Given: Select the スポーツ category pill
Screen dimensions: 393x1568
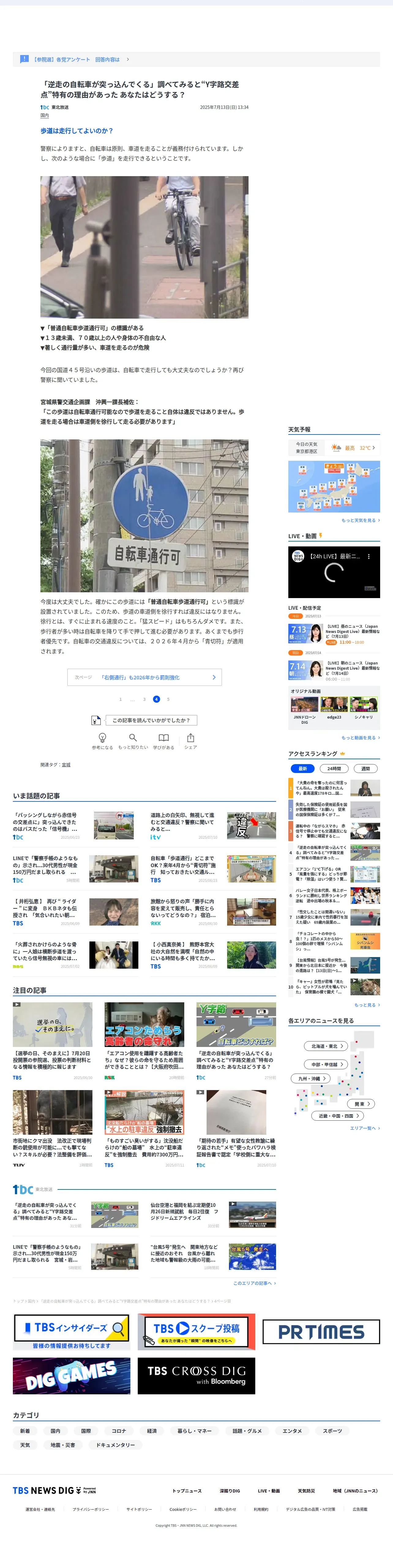Looking at the screenshot, I should [332, 1430].
